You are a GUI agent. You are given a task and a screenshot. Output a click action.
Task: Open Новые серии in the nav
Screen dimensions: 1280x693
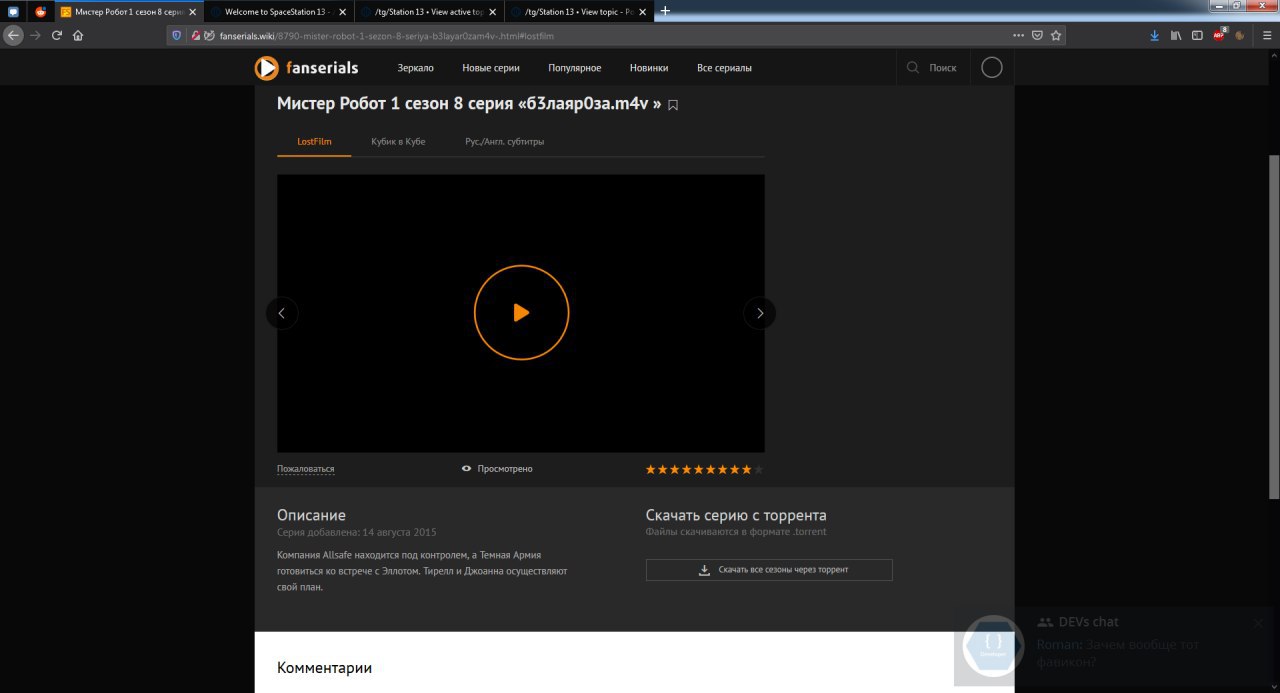pos(491,68)
